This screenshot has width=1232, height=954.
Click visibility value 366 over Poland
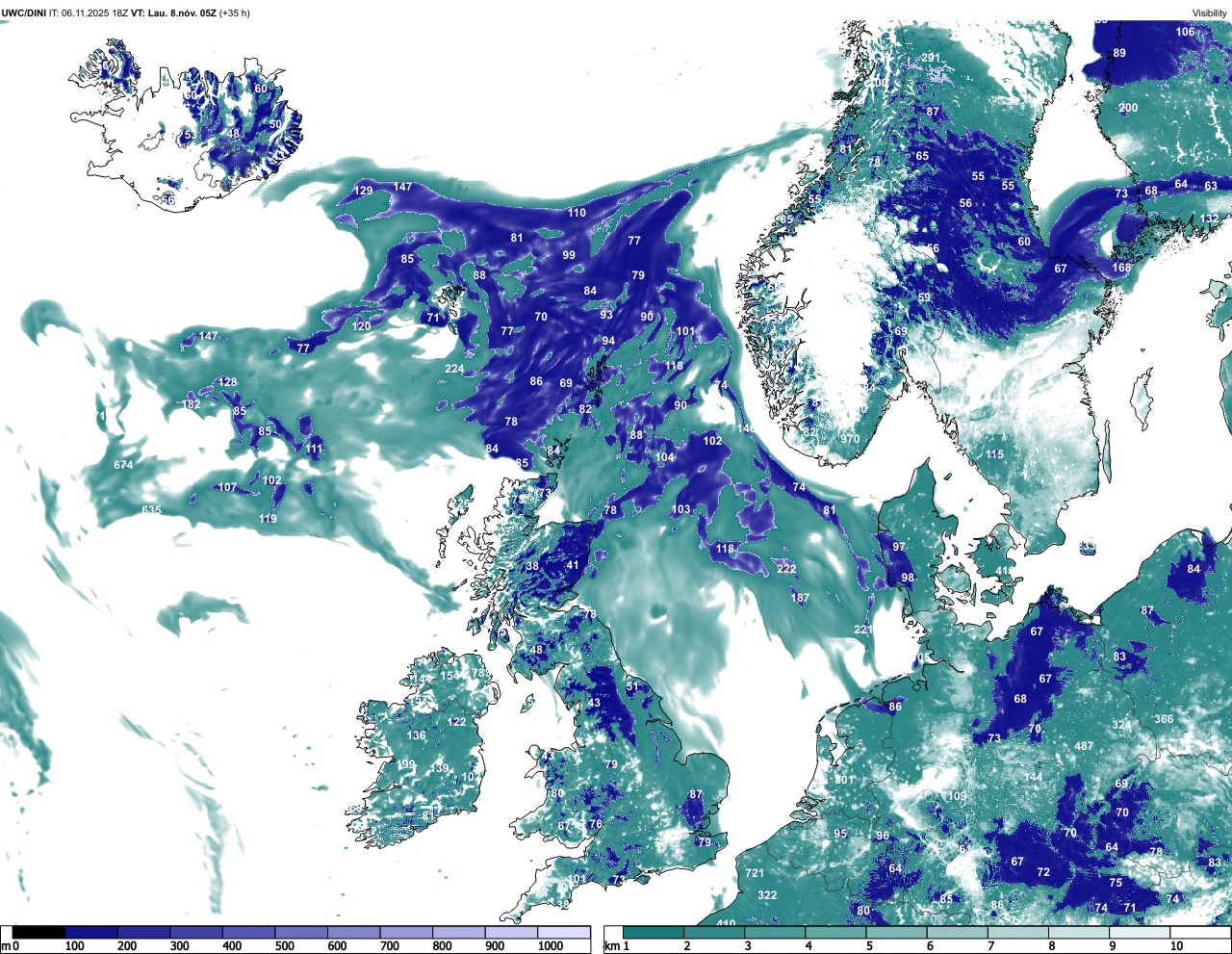pos(1164,719)
